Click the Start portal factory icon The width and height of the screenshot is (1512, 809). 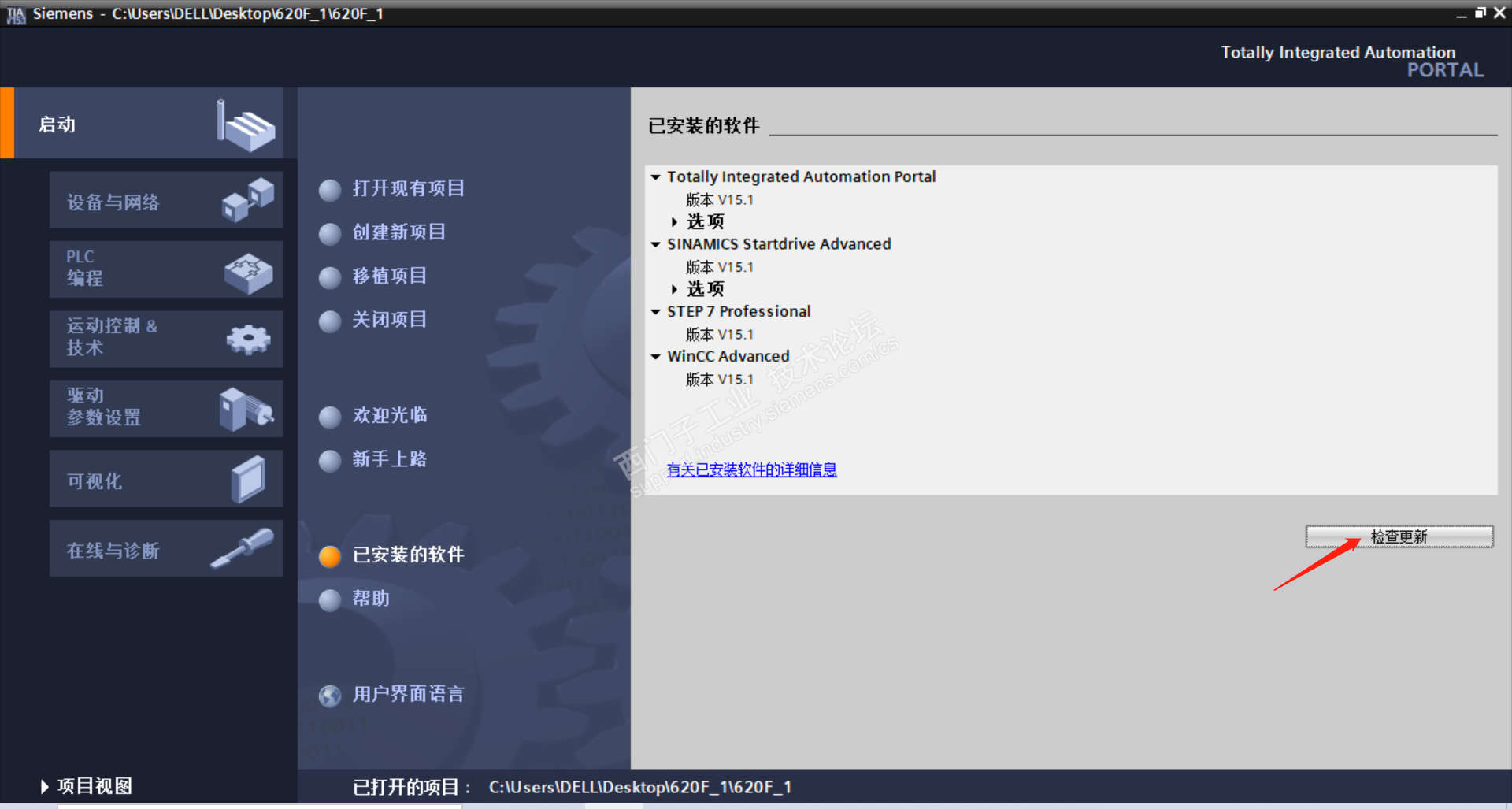[246, 125]
